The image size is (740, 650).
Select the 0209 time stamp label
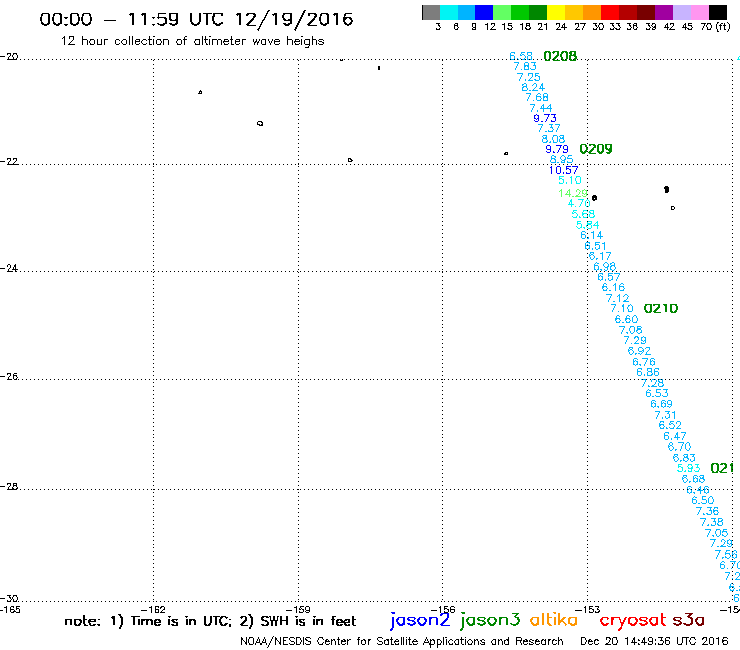(596, 149)
